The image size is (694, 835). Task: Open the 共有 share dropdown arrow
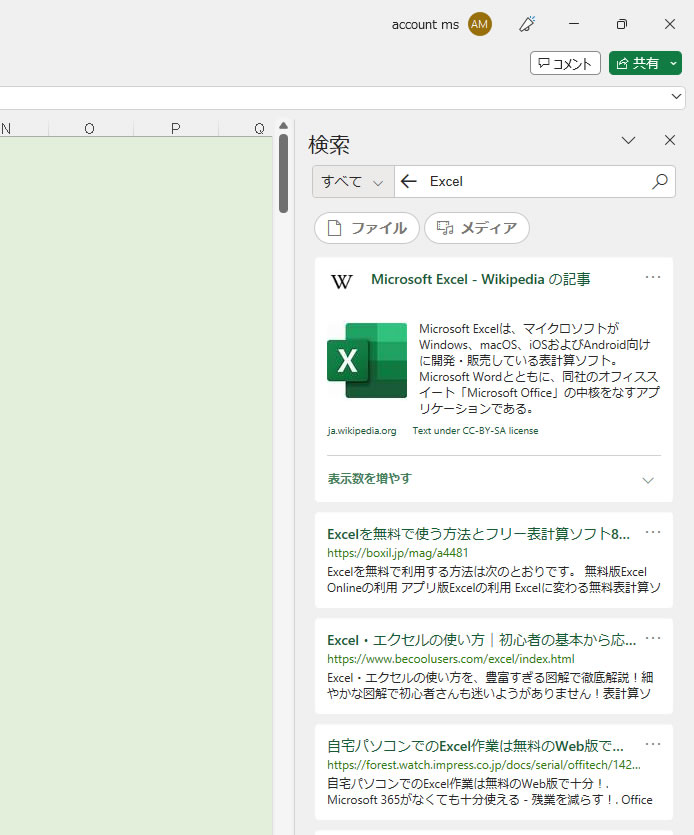[674, 63]
